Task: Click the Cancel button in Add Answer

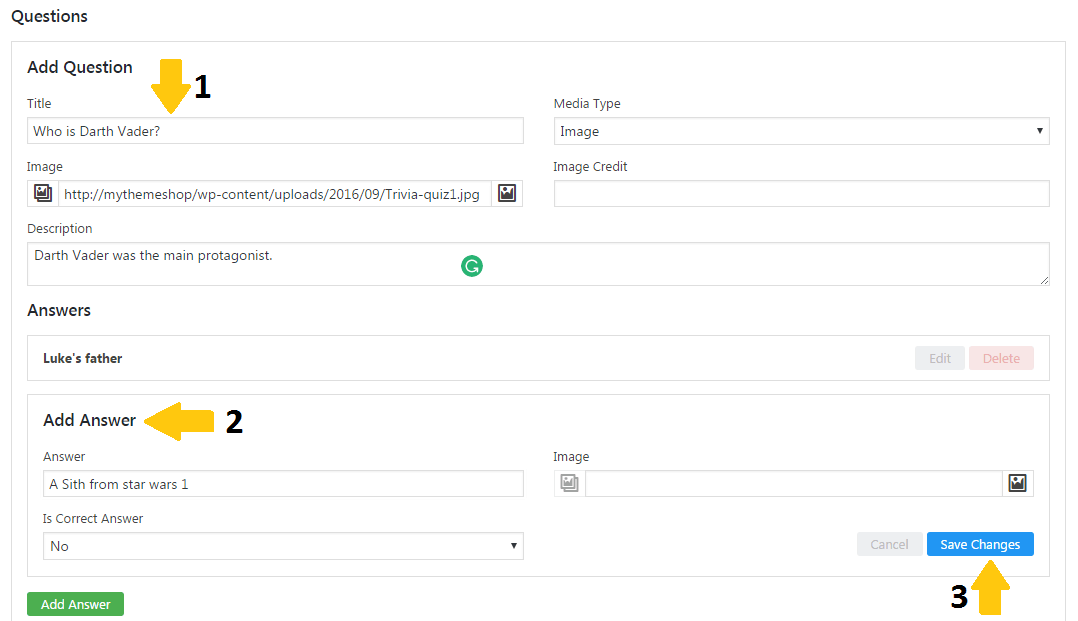Action: tap(889, 544)
